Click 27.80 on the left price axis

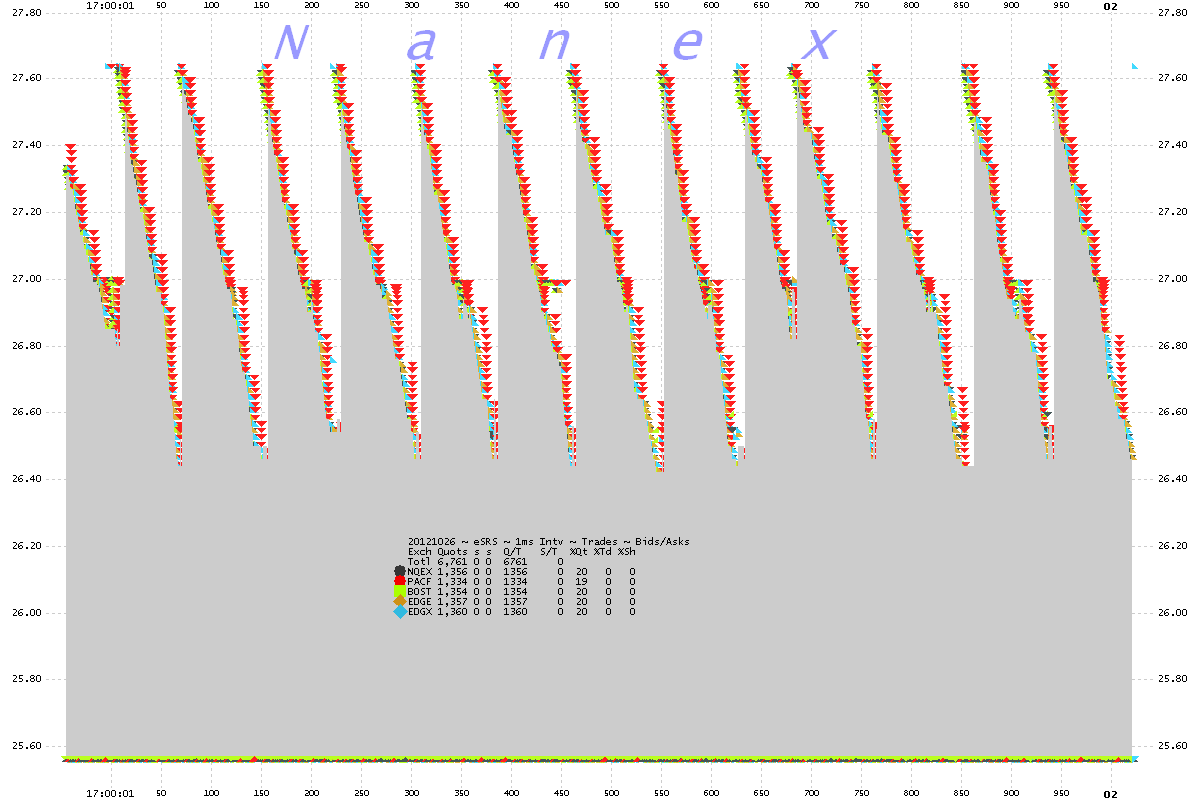[x=25, y=12]
